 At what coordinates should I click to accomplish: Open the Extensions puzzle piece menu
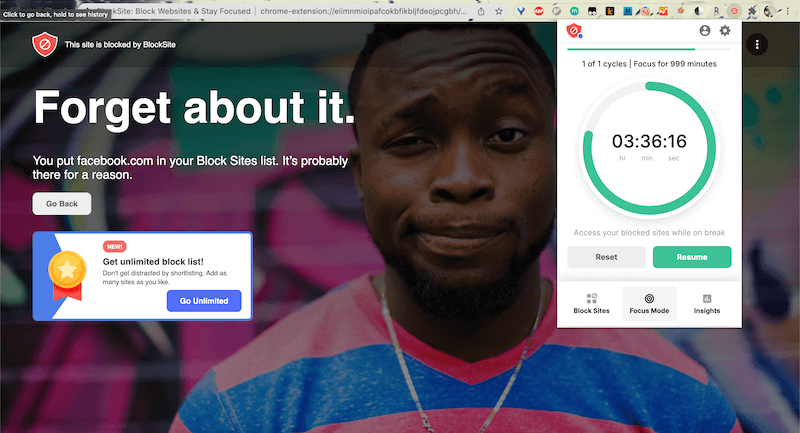(752, 11)
